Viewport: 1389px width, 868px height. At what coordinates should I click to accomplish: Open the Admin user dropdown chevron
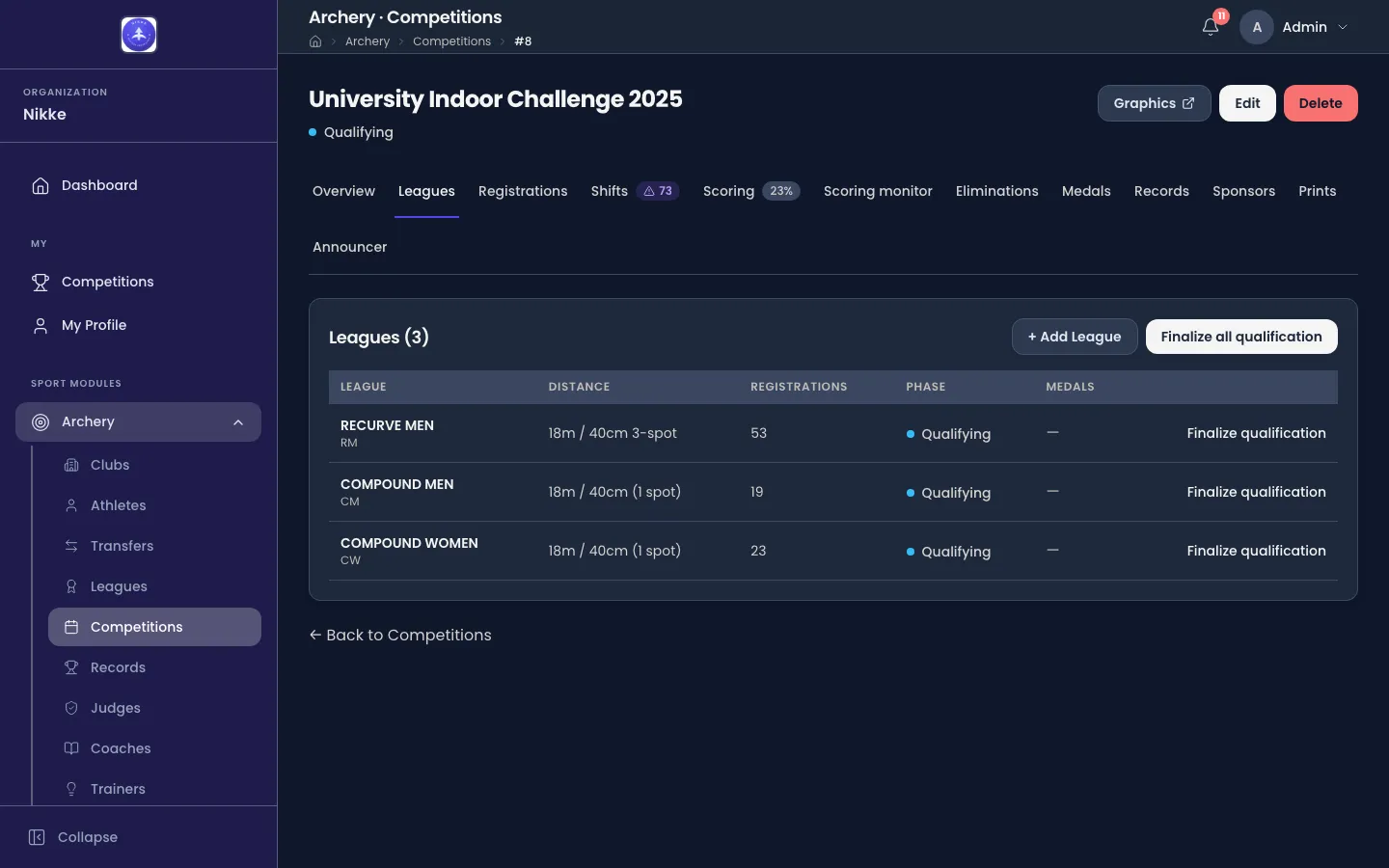(x=1343, y=27)
